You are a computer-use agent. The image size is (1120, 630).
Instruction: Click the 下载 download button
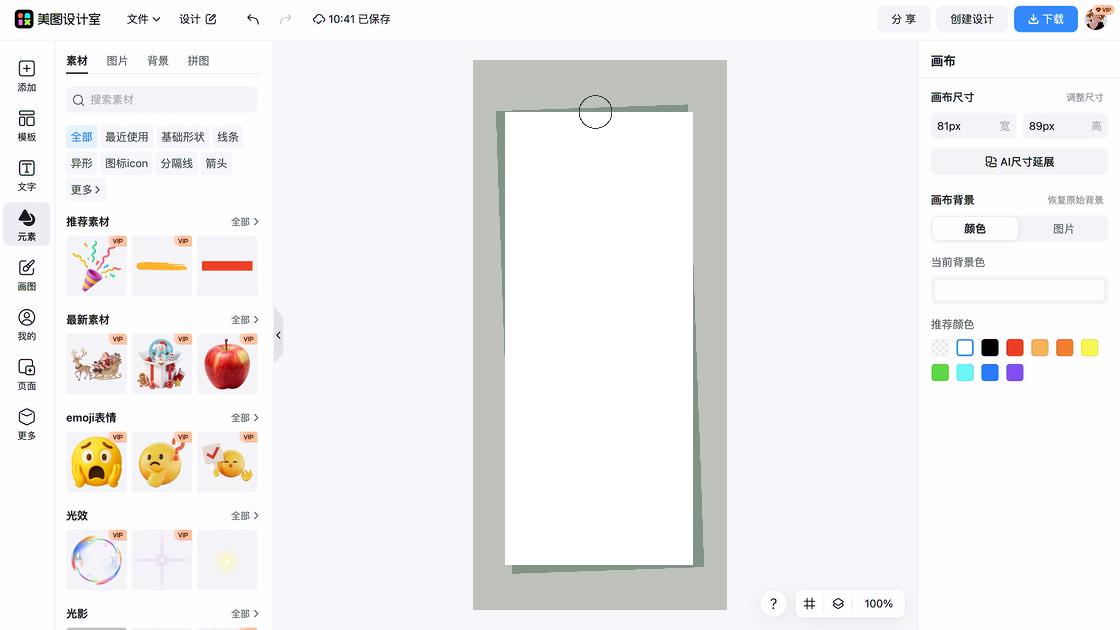pyautogui.click(x=1045, y=19)
